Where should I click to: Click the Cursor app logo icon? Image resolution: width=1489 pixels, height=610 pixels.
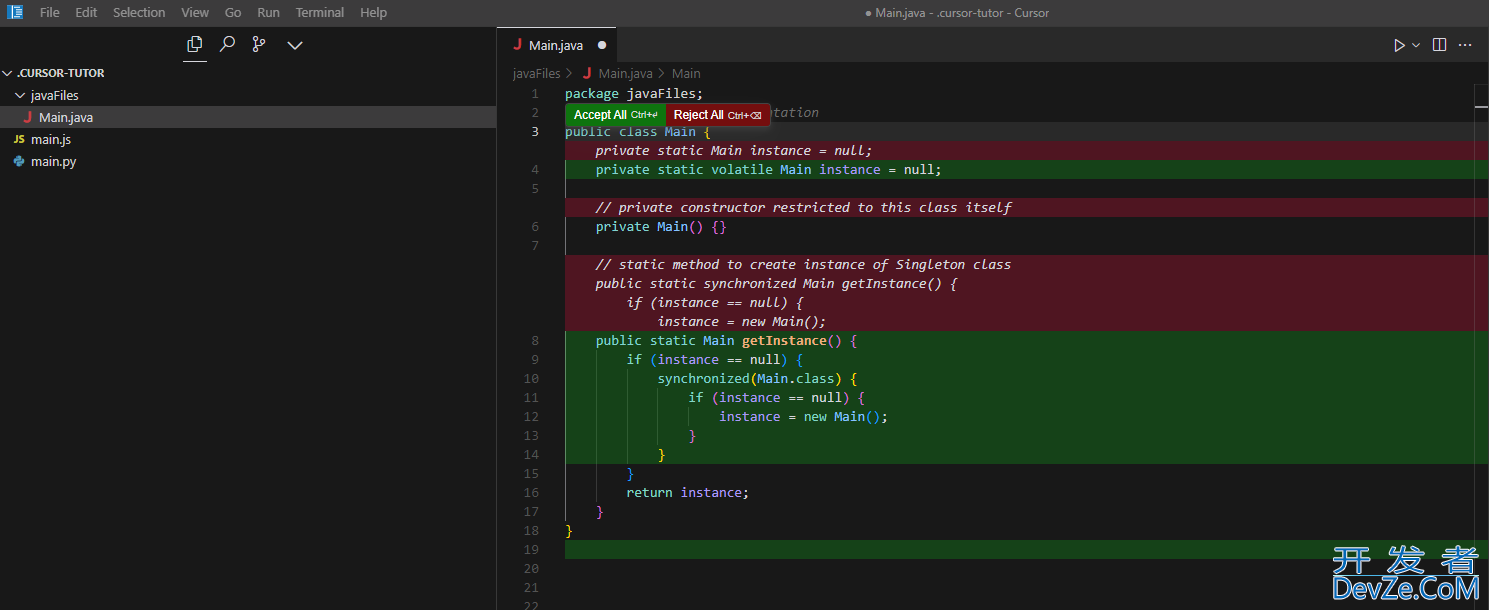pos(15,12)
